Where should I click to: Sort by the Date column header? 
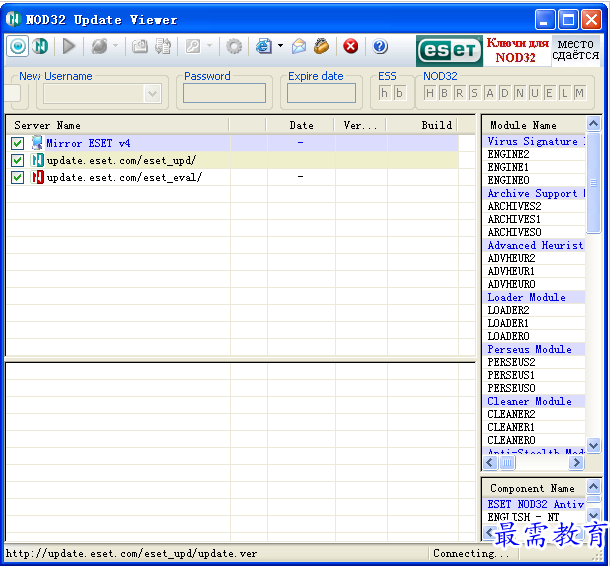pyautogui.click(x=301, y=125)
